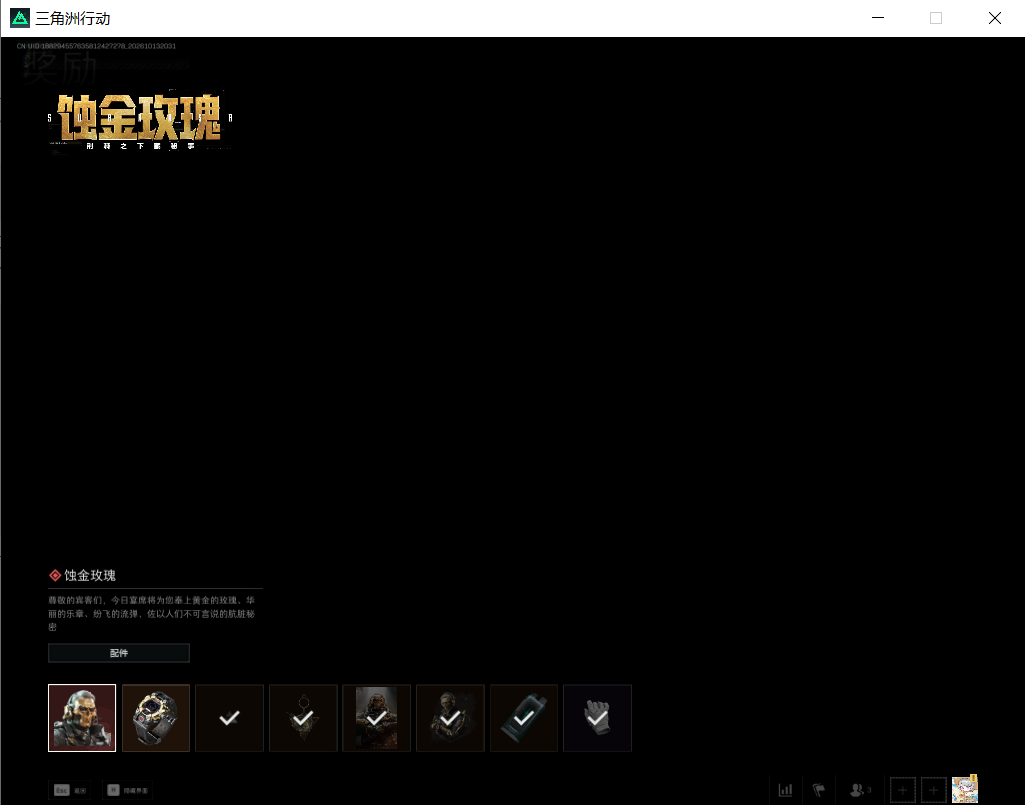Click the red diamond 蚀金玫瑰 icon
This screenshot has width=1025, height=805.
[x=55, y=575]
